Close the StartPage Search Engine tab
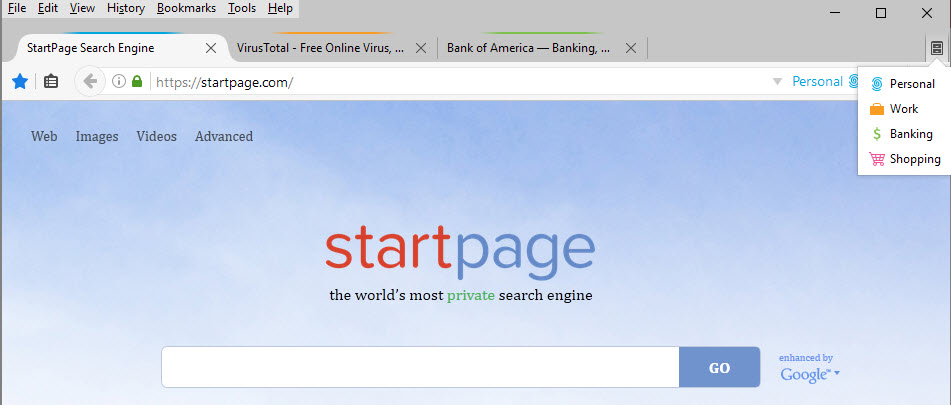Screen dimensions: 951x405 pyautogui.click(x=211, y=48)
